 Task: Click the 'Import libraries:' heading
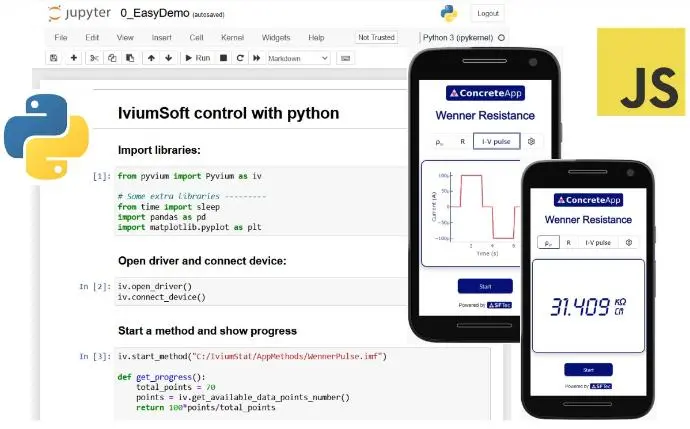(159, 150)
